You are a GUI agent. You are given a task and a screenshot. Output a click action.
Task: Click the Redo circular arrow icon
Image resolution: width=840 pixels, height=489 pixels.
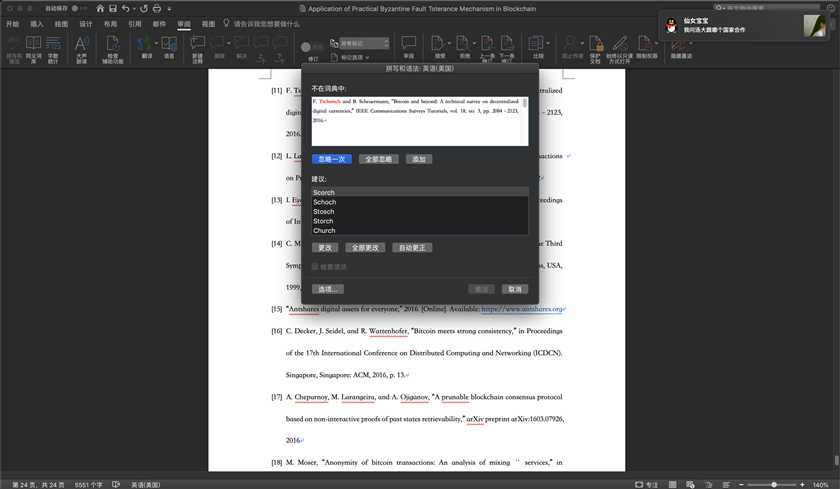(x=144, y=9)
